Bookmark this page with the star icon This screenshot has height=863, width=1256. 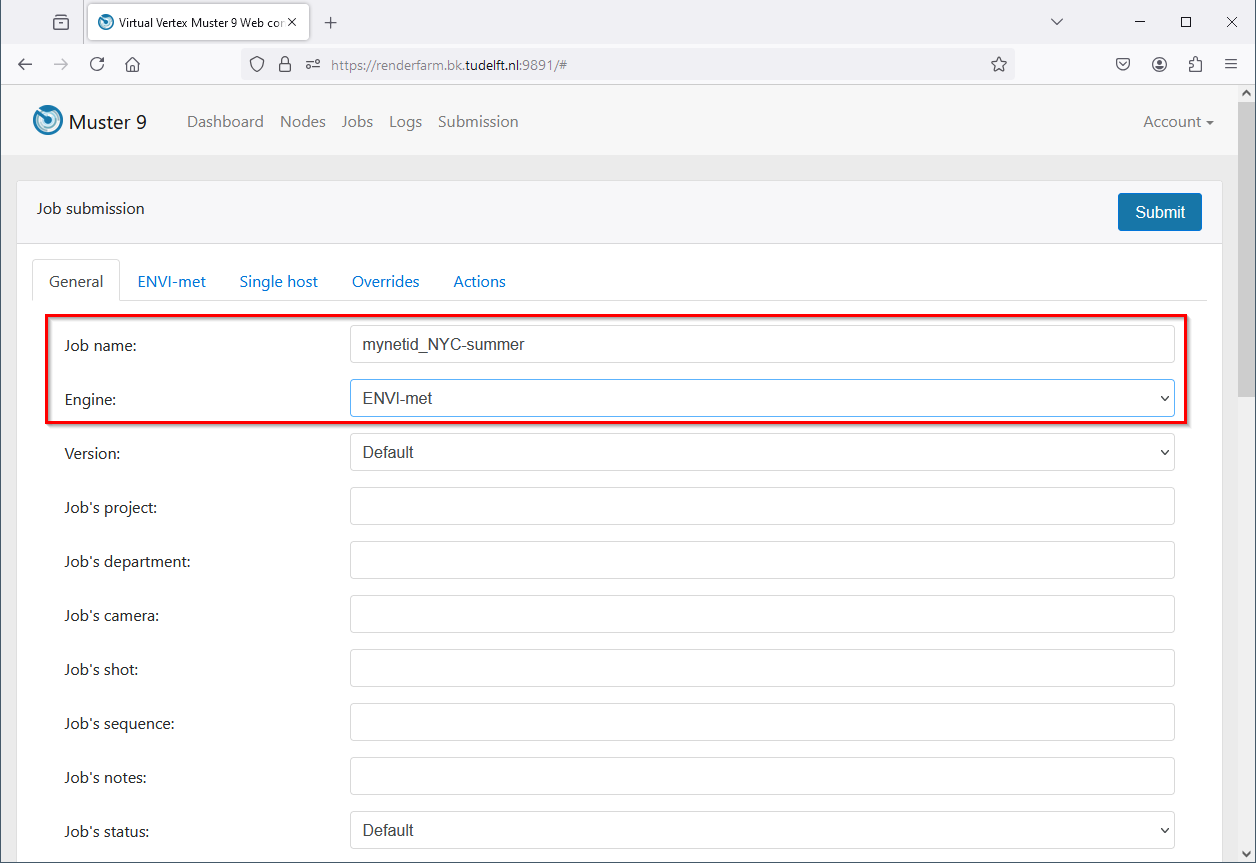[998, 64]
